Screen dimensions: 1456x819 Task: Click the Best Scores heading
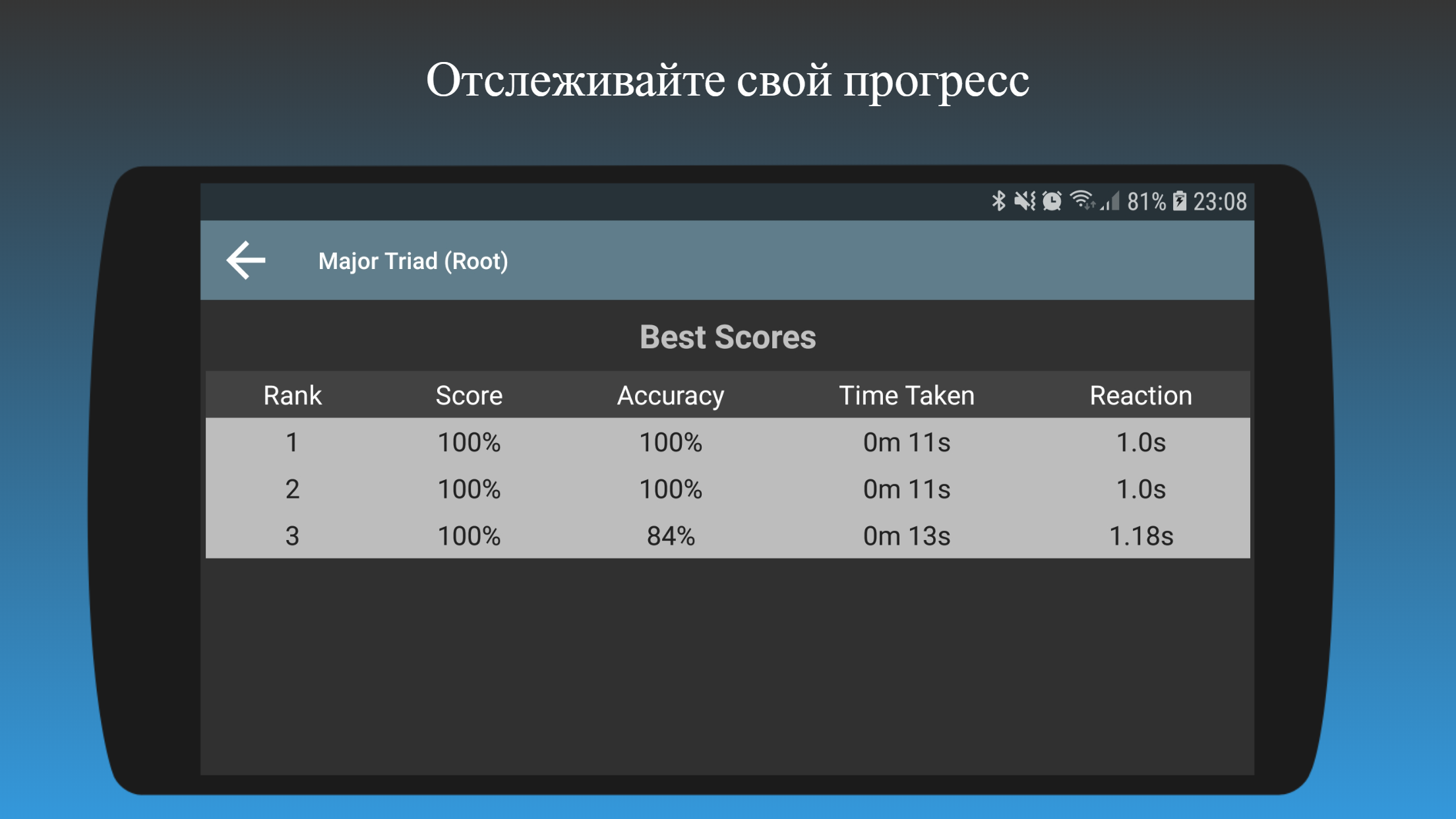click(727, 337)
